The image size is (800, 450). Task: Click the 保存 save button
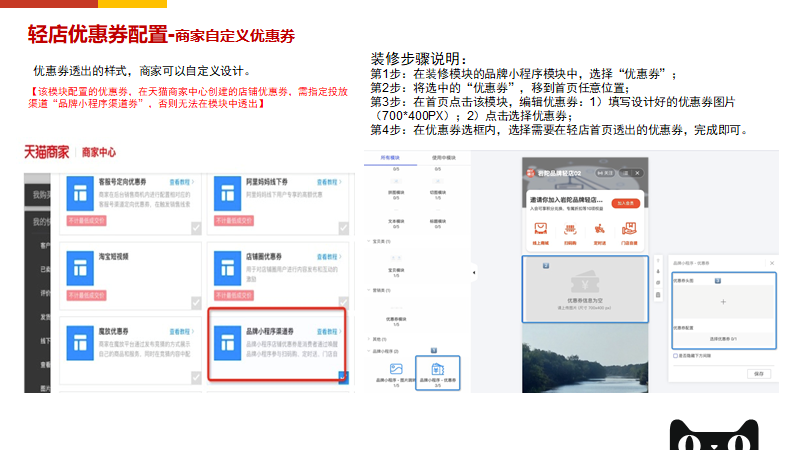tap(759, 374)
